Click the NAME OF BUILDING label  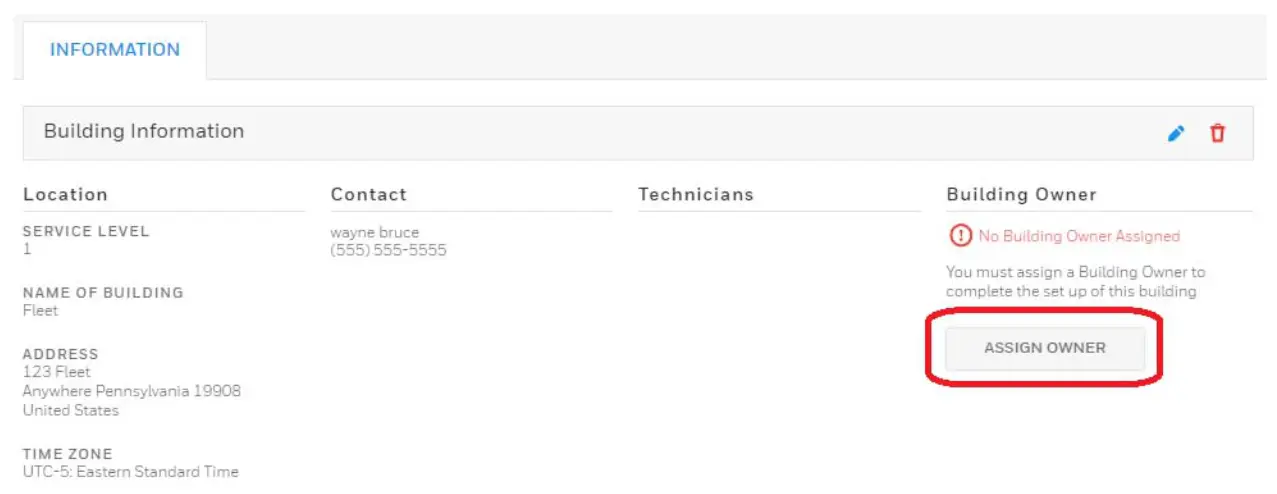click(103, 293)
